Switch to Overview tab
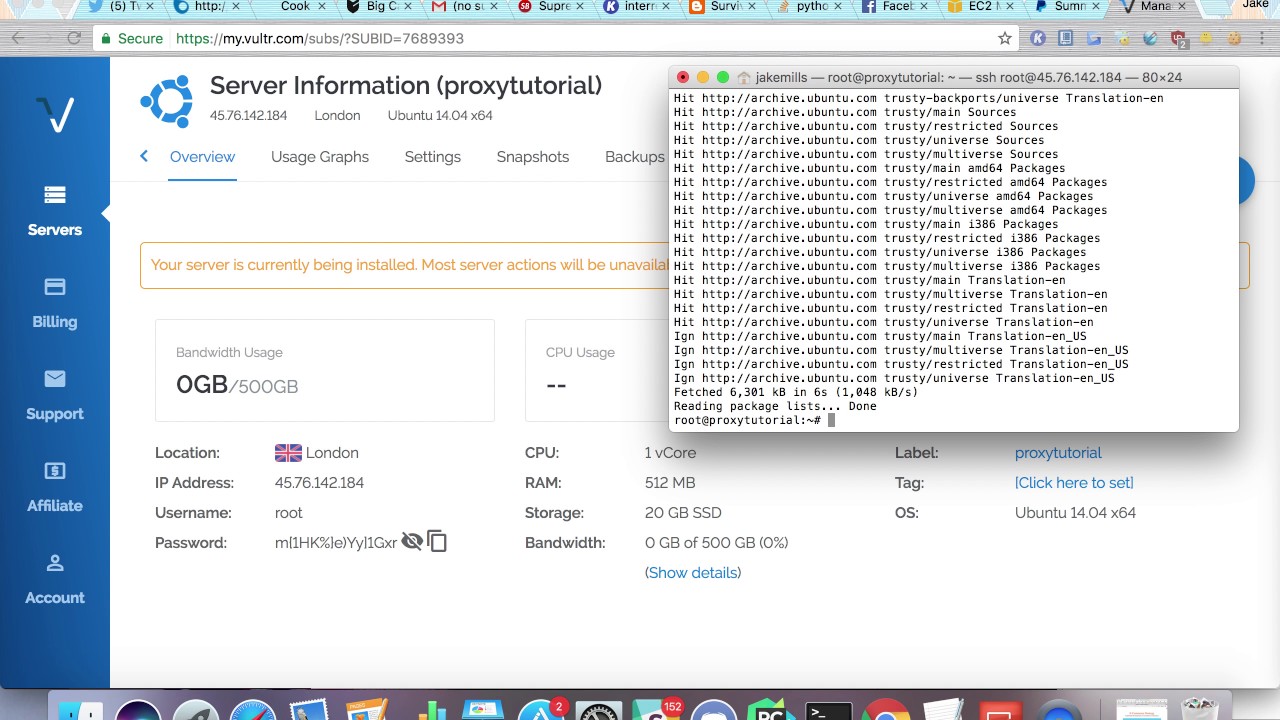 coord(202,157)
